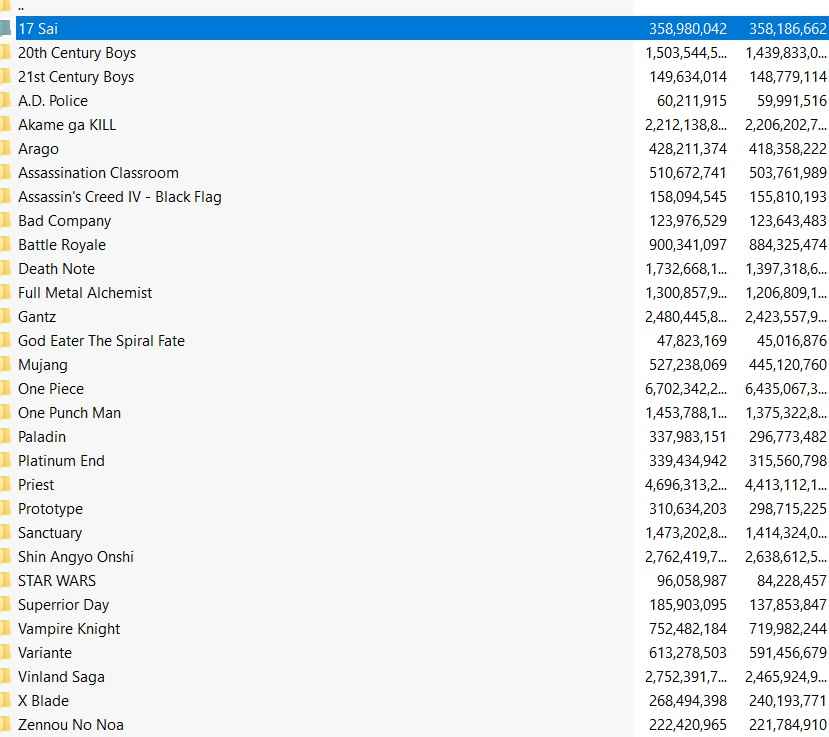Select the One Punch Man folder
The height and width of the screenshot is (737, 829).
pos(69,413)
